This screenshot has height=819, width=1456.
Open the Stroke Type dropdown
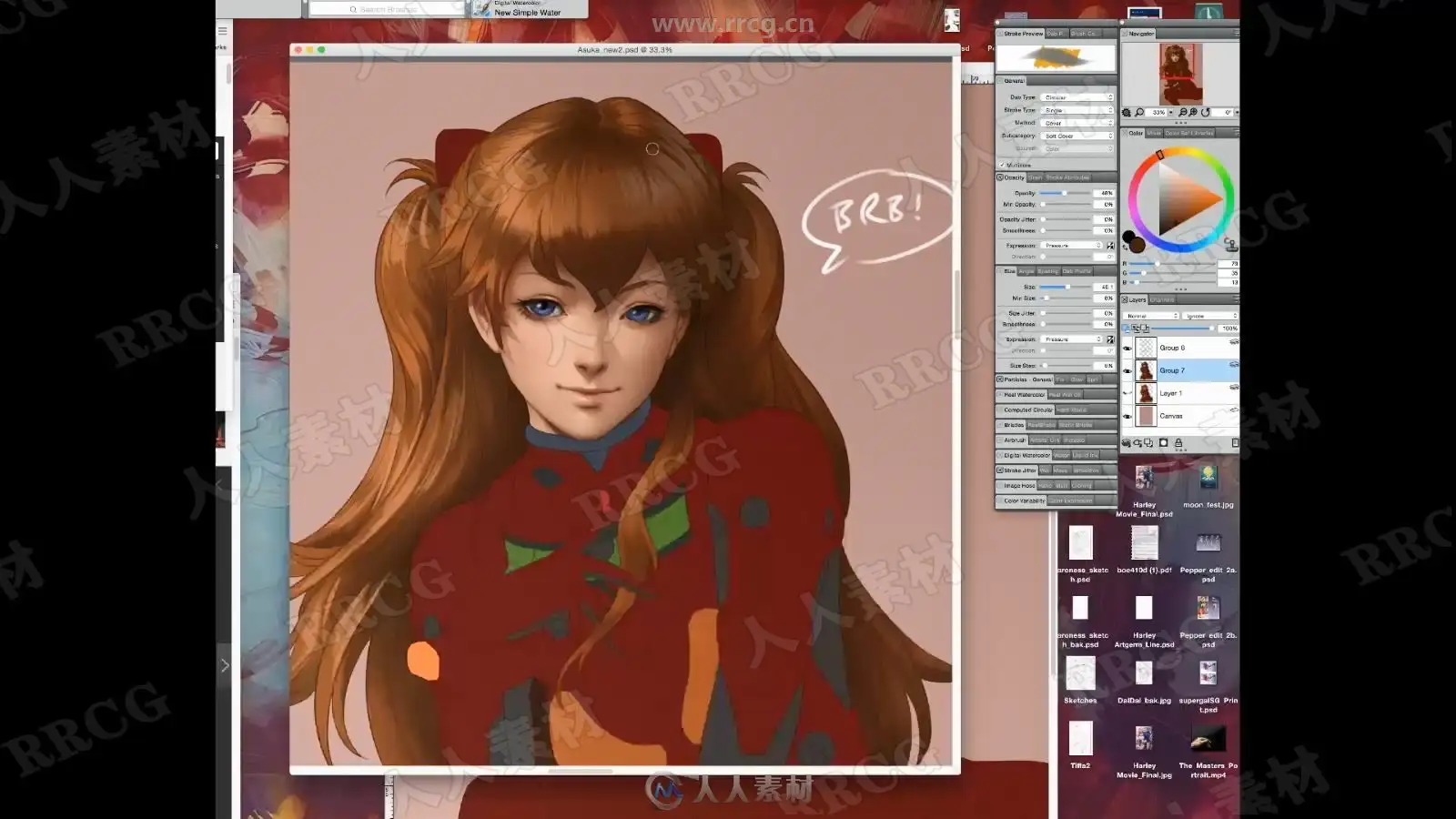1077,110
